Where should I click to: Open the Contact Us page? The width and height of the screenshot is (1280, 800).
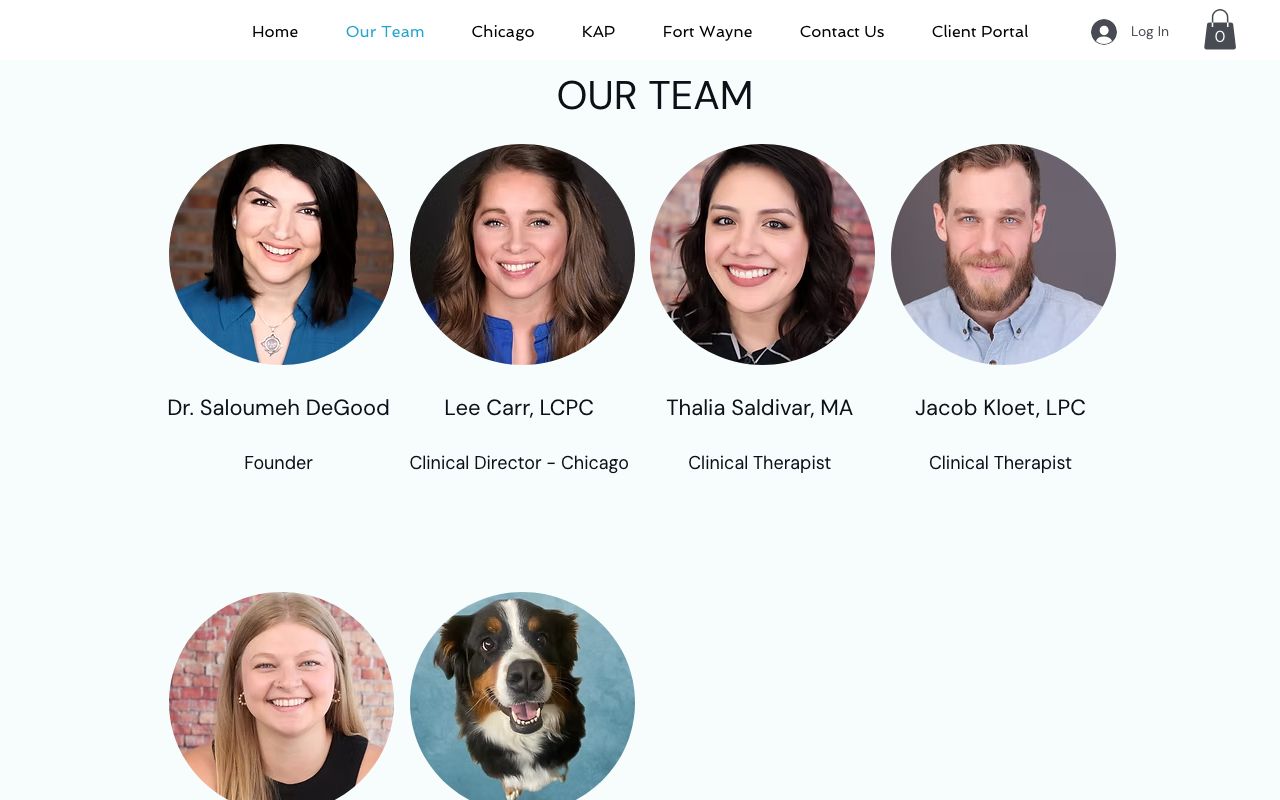click(842, 32)
